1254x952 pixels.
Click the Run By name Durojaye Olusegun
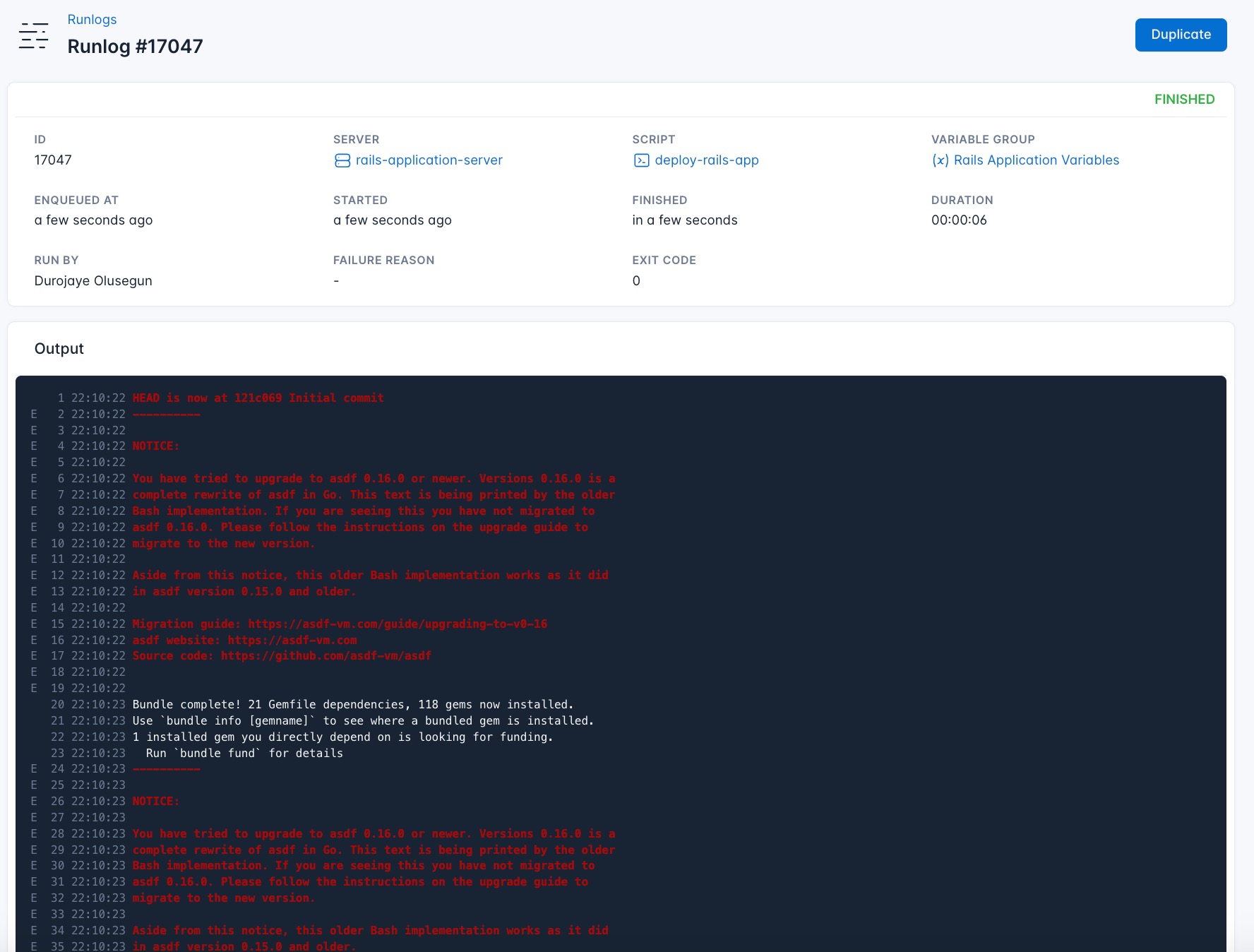coord(92,280)
